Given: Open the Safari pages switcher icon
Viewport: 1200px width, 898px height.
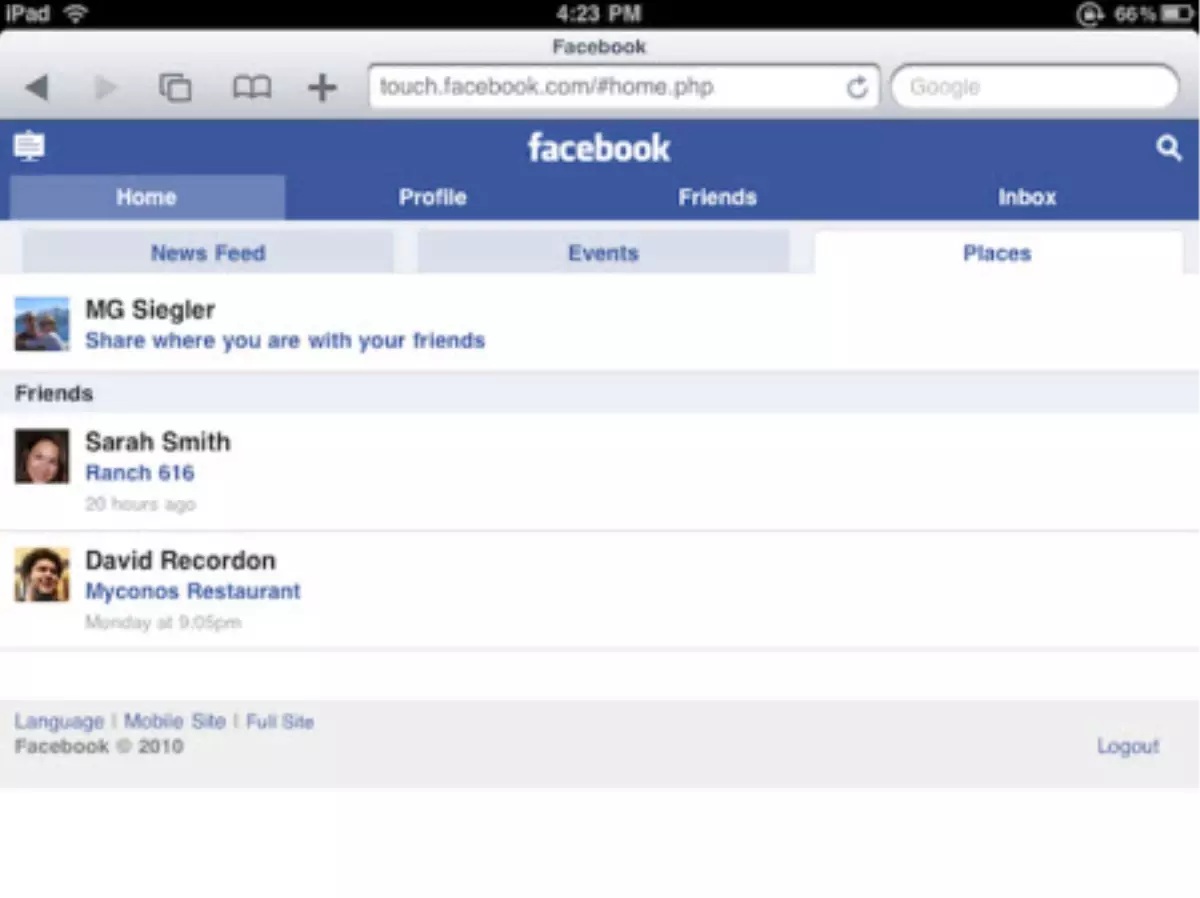Looking at the screenshot, I should click(x=175, y=88).
